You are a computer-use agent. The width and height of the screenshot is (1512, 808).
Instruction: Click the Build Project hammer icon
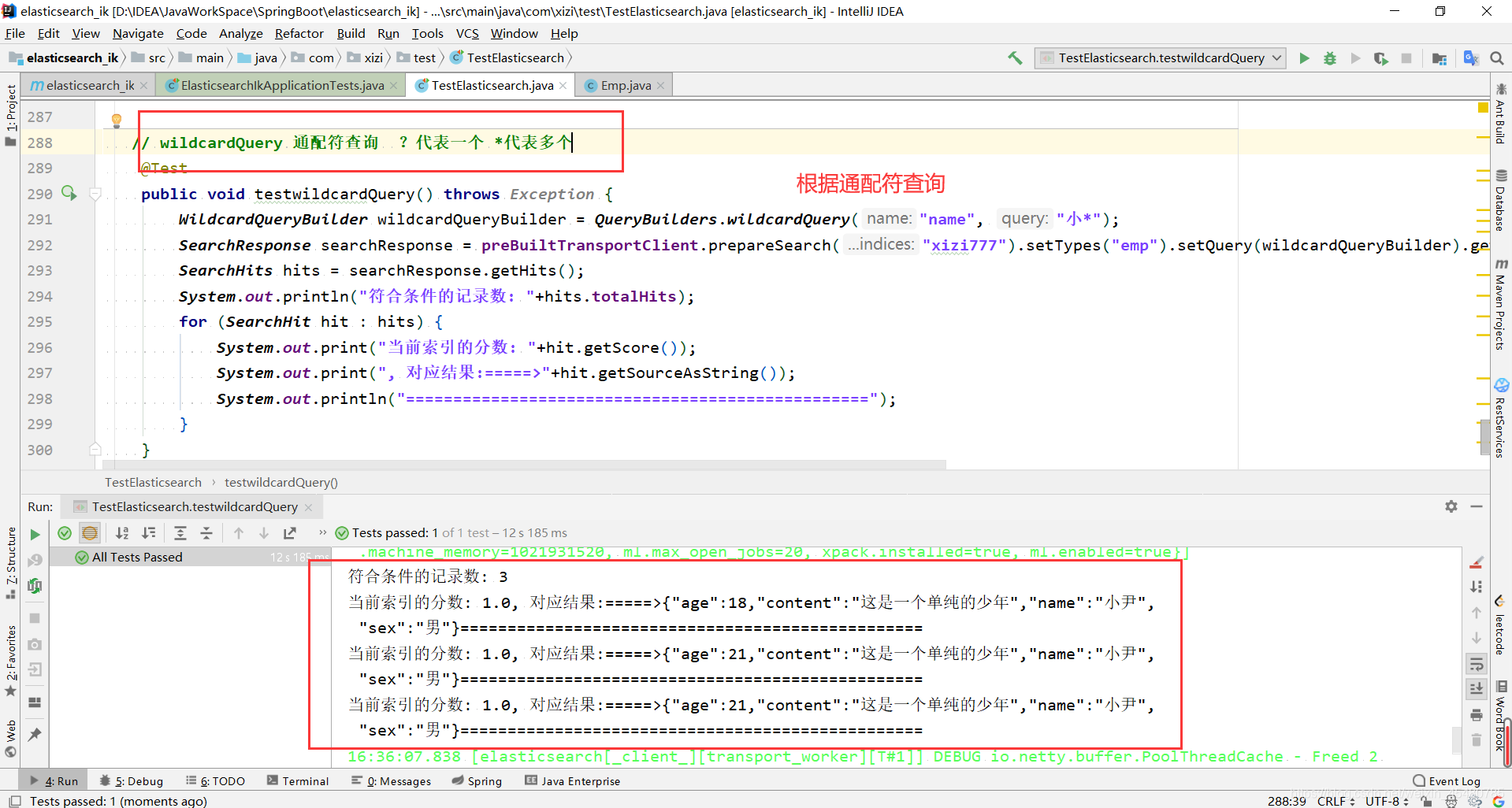pyautogui.click(x=1015, y=57)
